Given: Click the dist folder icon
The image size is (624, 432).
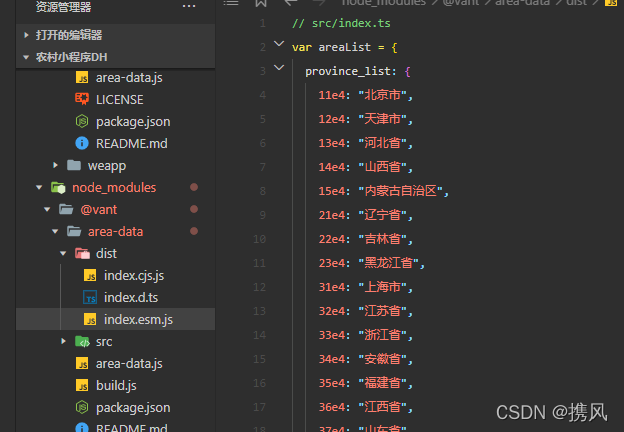Looking at the screenshot, I should coord(82,253).
